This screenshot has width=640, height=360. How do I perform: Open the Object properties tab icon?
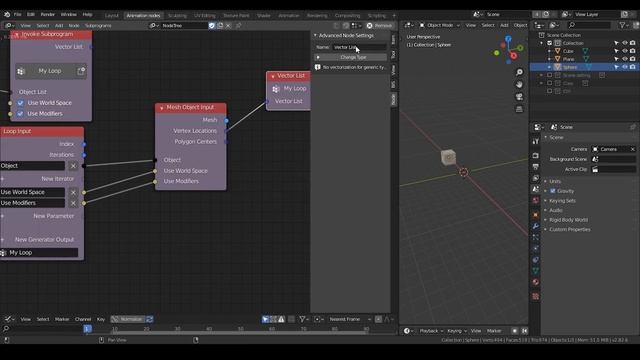point(536,215)
